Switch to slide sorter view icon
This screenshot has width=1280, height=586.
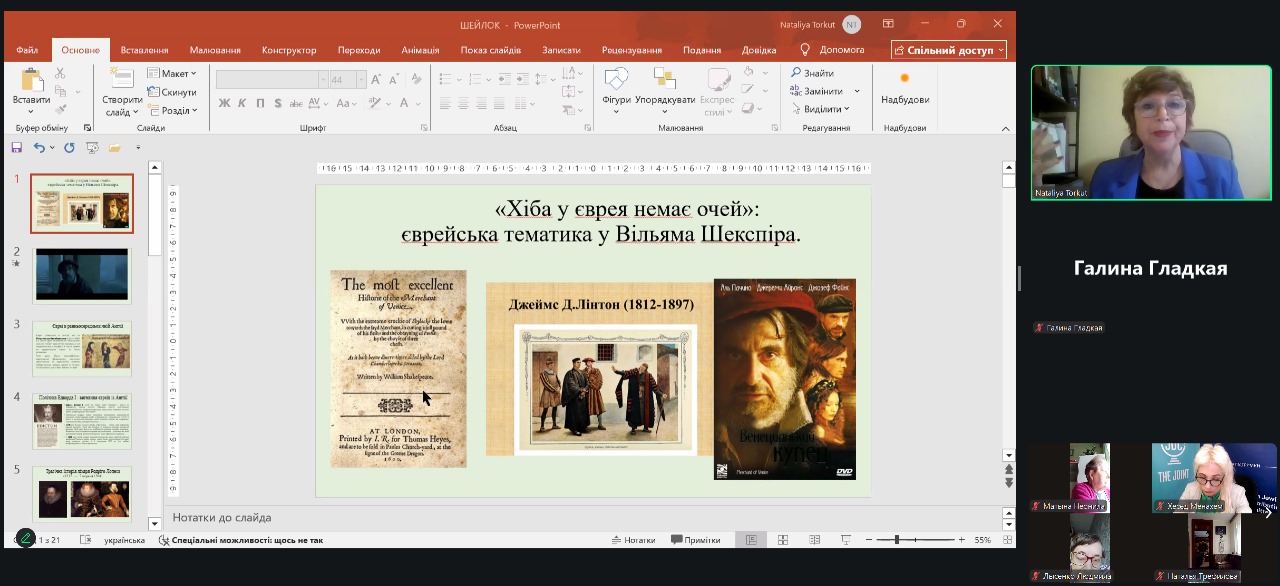tap(783, 540)
